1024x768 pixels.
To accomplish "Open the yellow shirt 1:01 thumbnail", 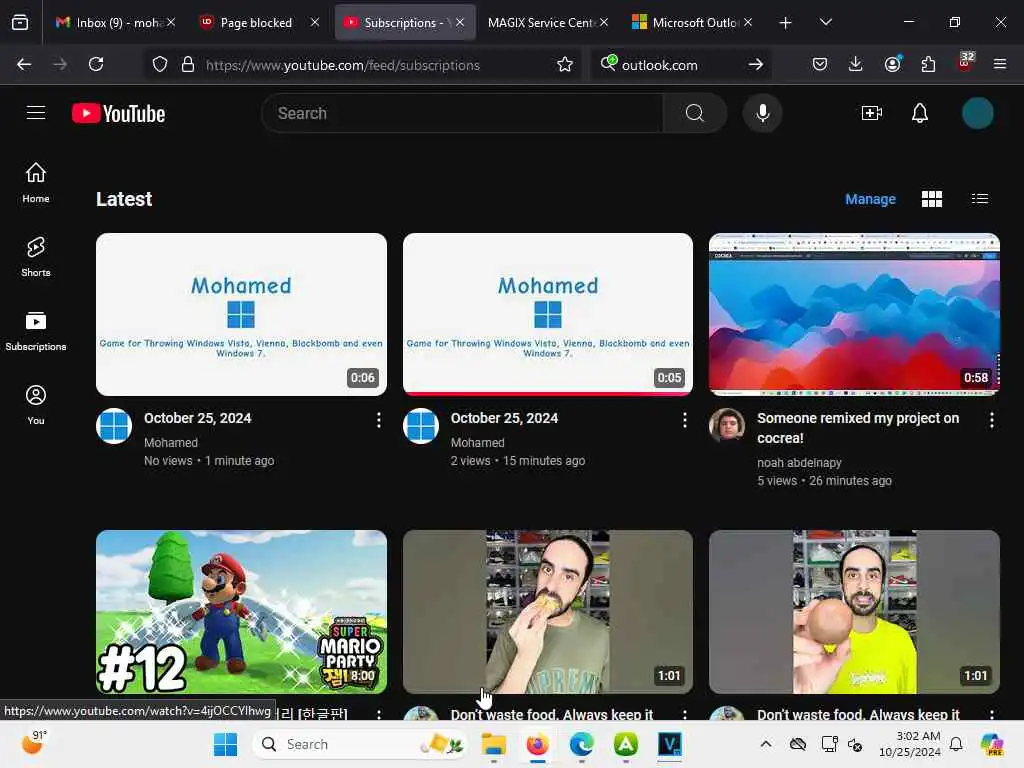I will (854, 611).
